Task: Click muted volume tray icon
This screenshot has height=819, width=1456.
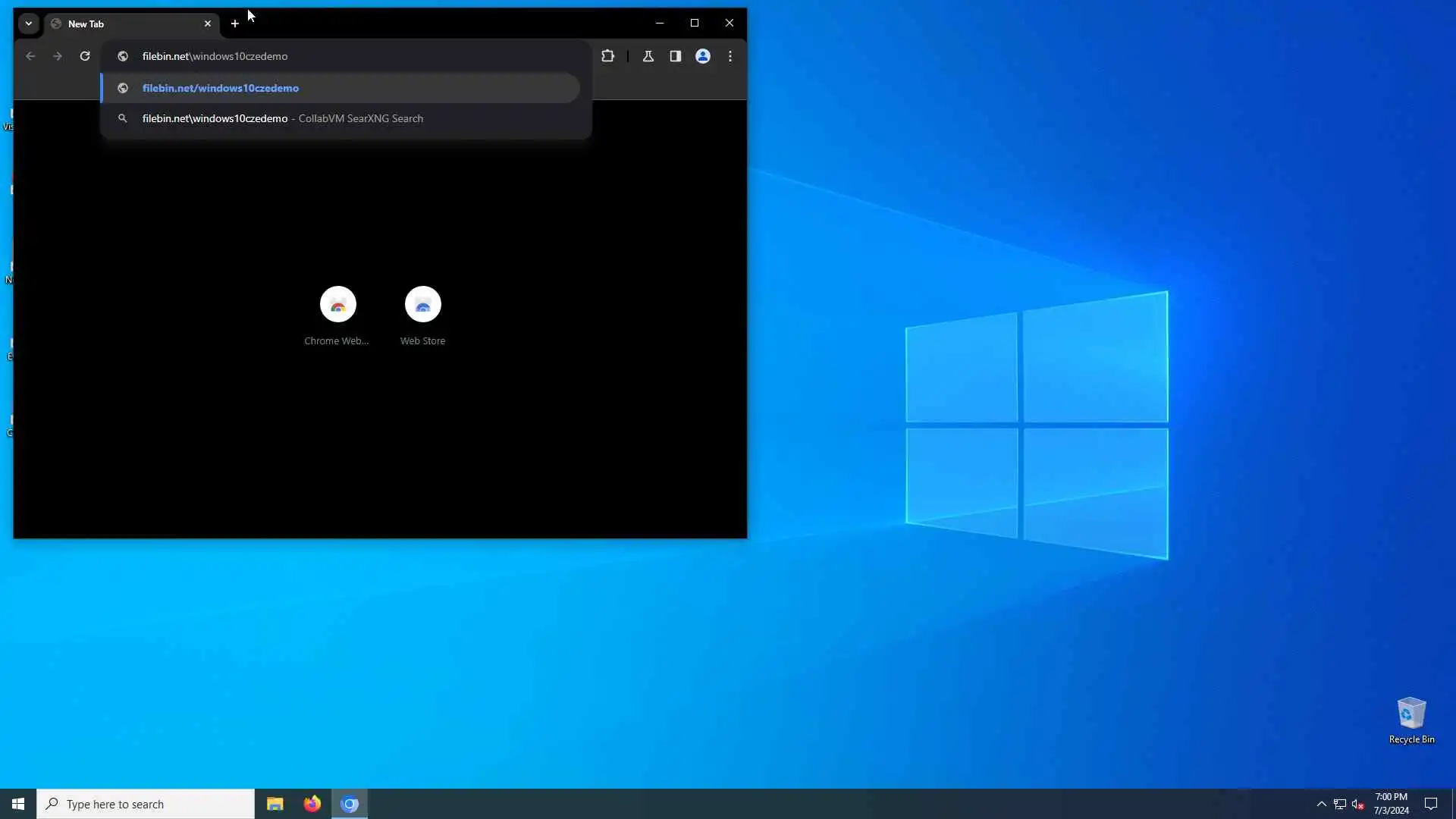Action: coord(1358,804)
